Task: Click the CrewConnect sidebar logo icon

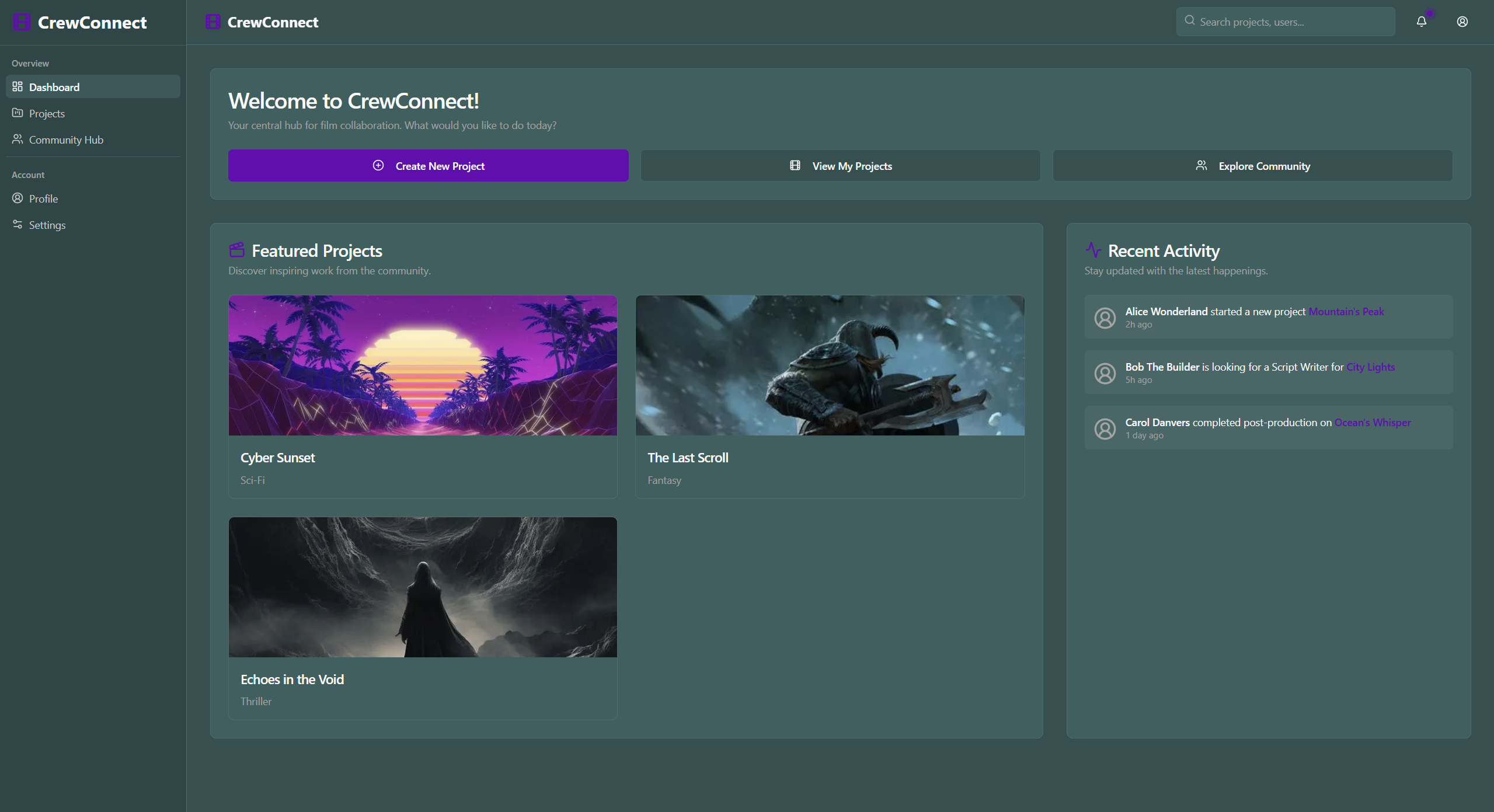Action: coord(22,22)
